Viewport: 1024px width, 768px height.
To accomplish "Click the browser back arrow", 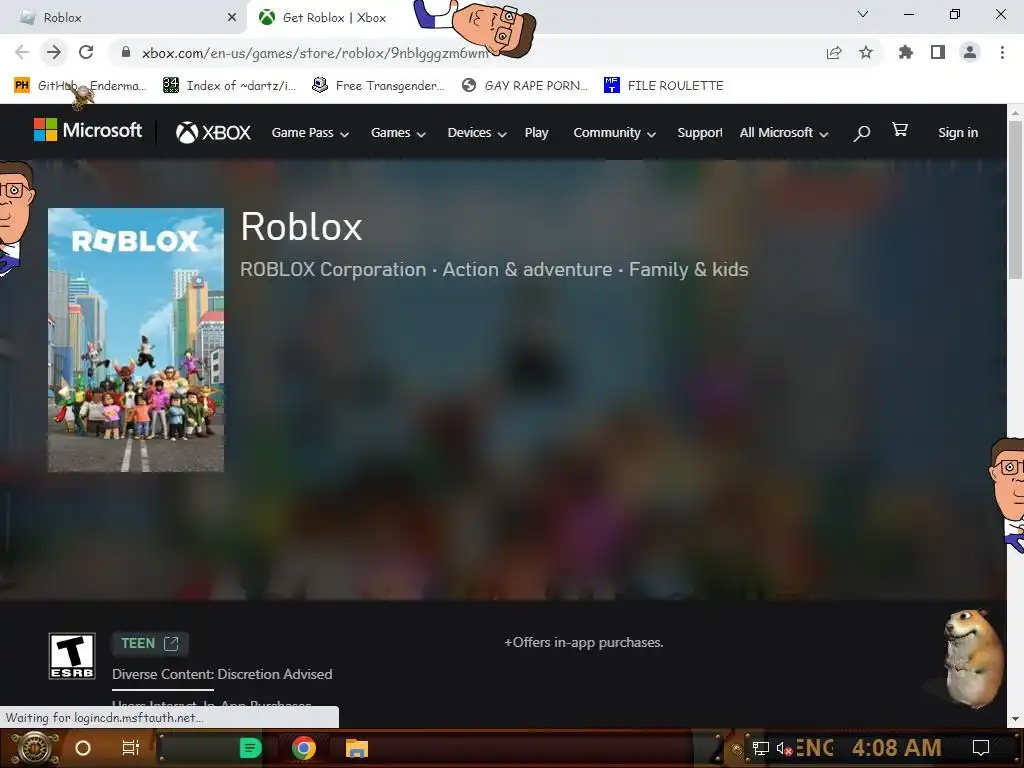I will point(22,52).
